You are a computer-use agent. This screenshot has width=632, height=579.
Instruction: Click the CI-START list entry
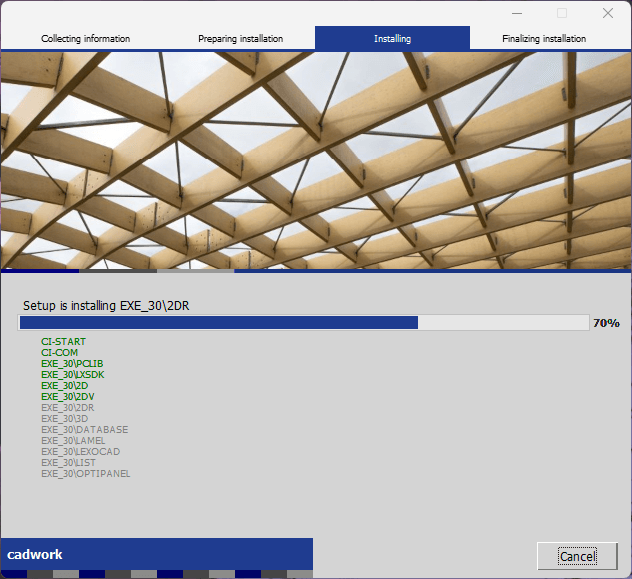(x=63, y=342)
